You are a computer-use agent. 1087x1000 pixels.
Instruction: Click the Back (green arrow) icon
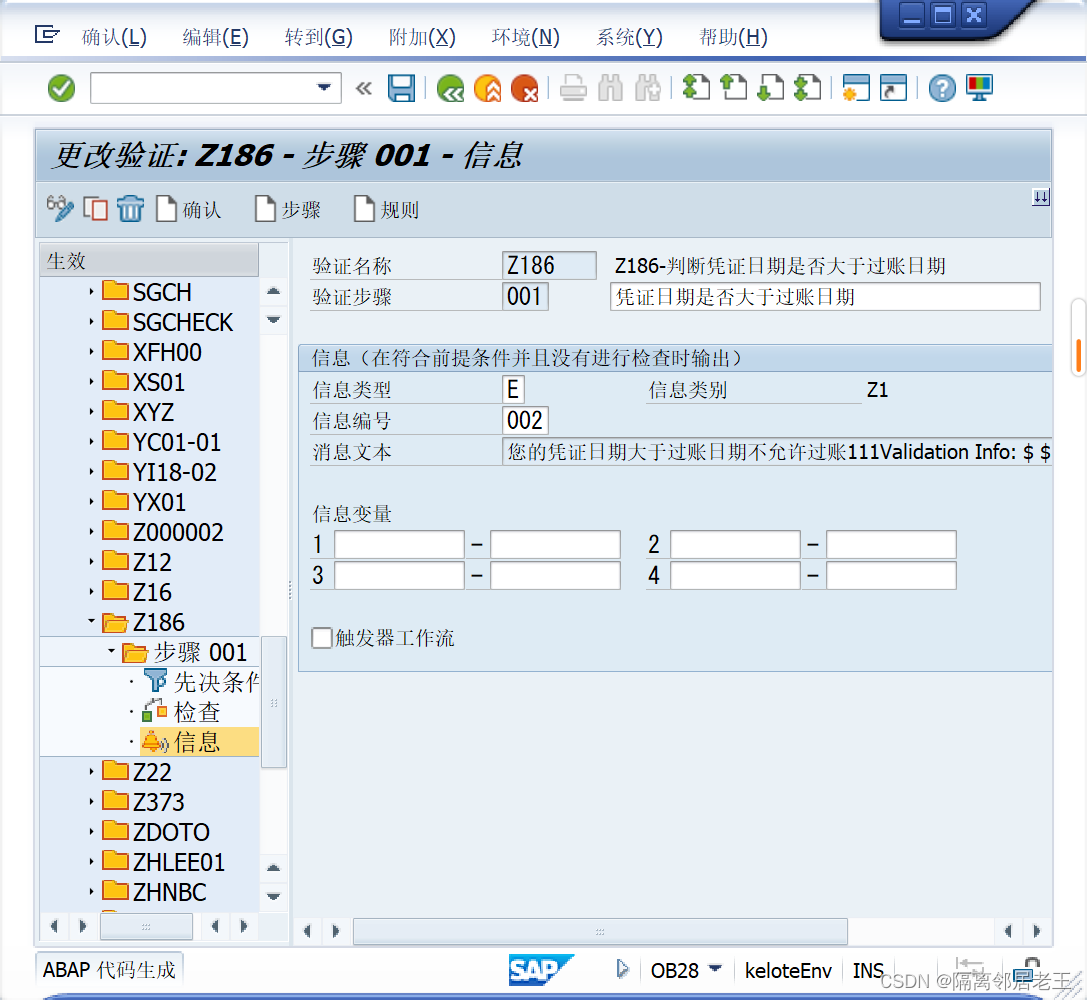(449, 88)
